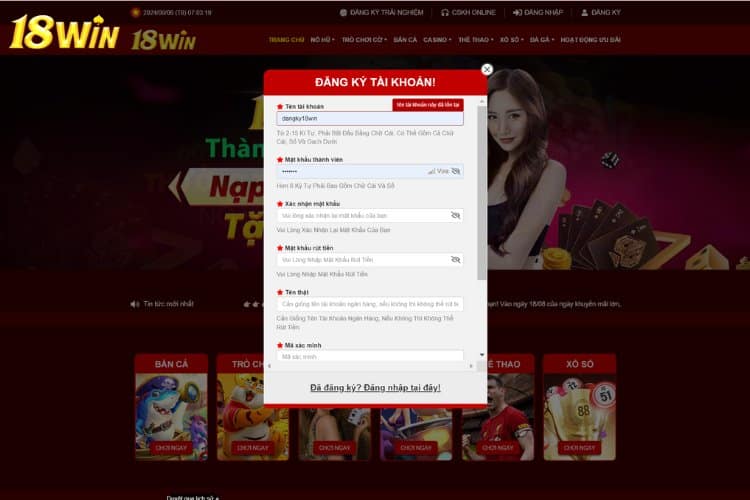750x500 pixels.
Task: Click the Xác nhận mật khẩu field
Action: [x=370, y=215]
